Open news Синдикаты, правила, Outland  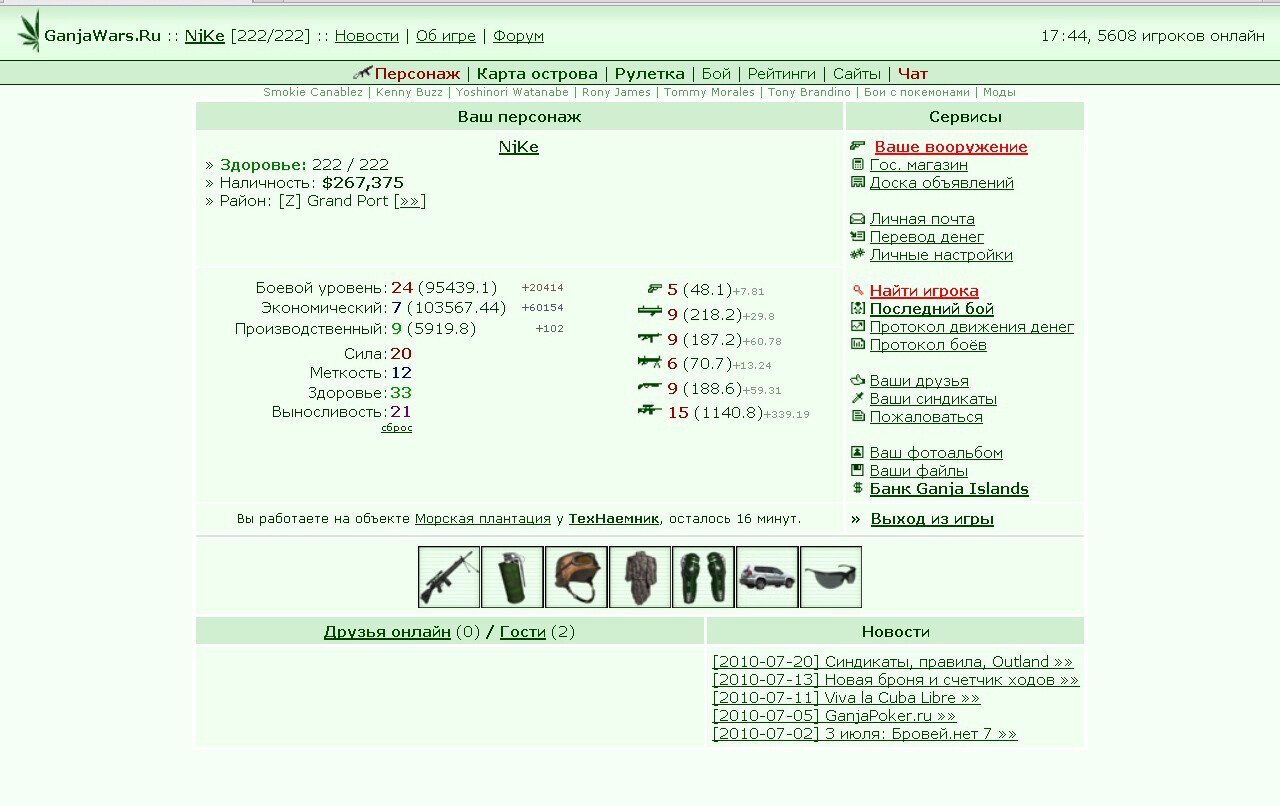click(x=893, y=662)
